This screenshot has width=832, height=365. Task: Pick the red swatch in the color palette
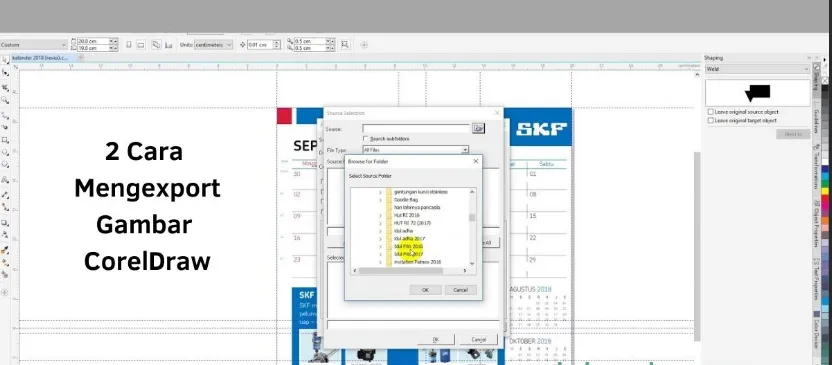tap(825, 198)
